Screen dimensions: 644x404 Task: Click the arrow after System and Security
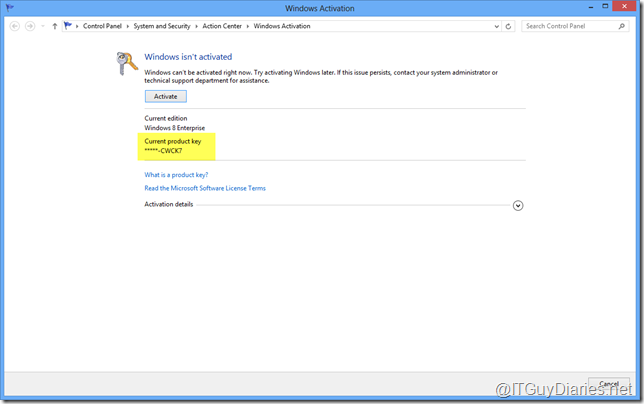click(196, 26)
